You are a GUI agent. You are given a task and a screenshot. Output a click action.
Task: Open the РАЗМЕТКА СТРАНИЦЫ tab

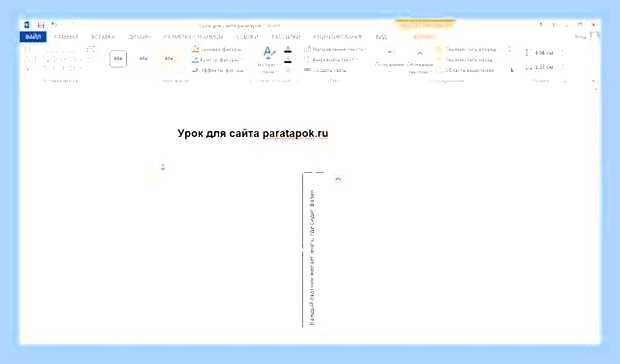[193, 37]
